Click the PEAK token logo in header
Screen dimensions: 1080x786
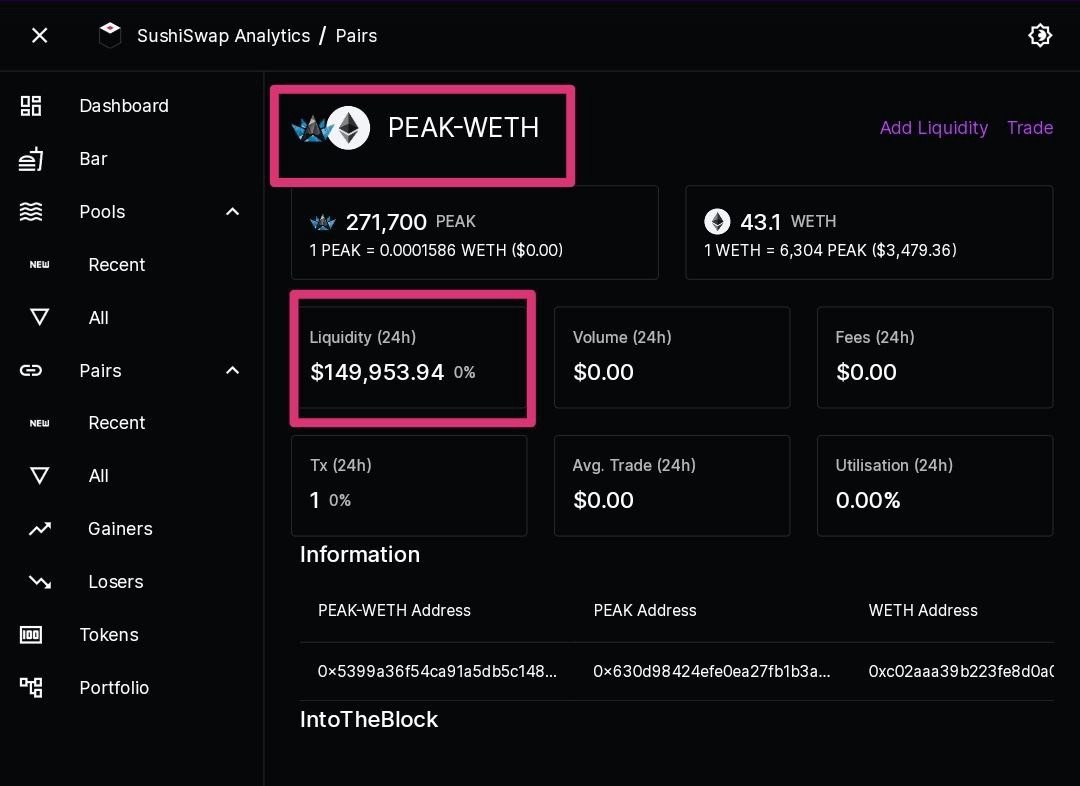point(310,128)
